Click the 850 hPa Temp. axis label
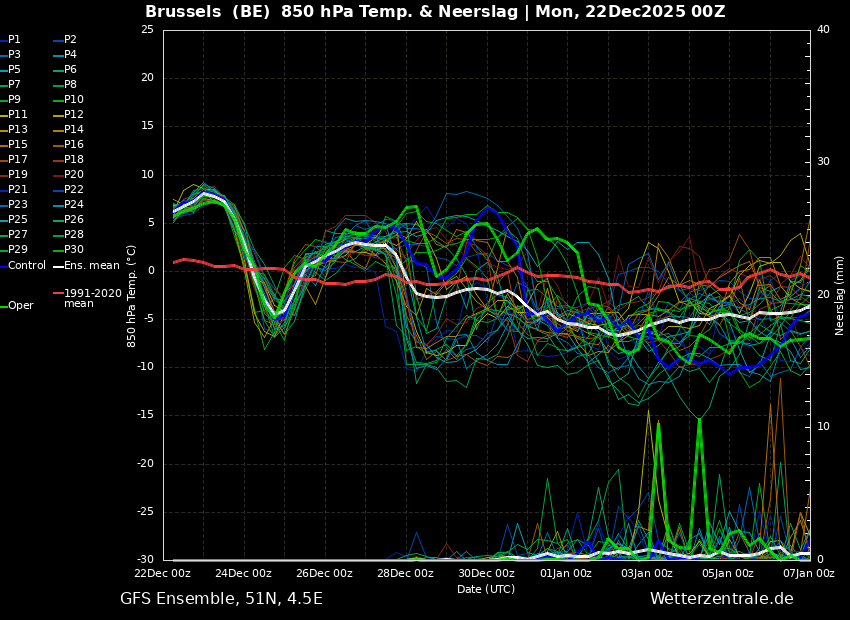Viewport: 850px width, 620px height. [x=132, y=295]
